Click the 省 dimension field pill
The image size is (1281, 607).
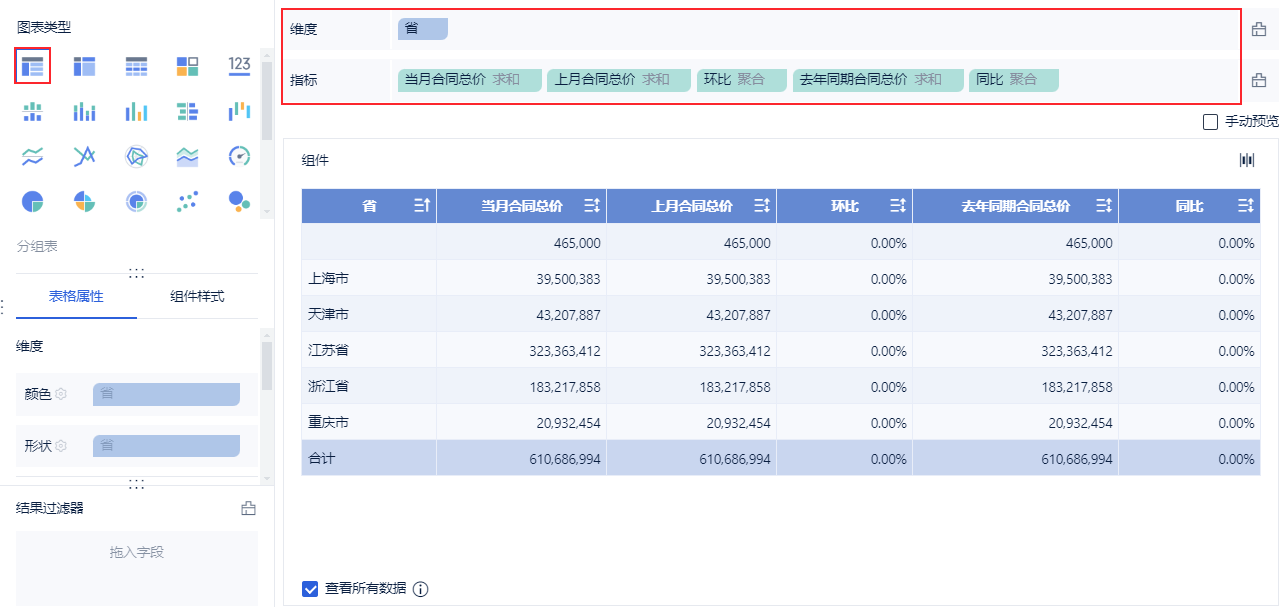click(x=422, y=29)
